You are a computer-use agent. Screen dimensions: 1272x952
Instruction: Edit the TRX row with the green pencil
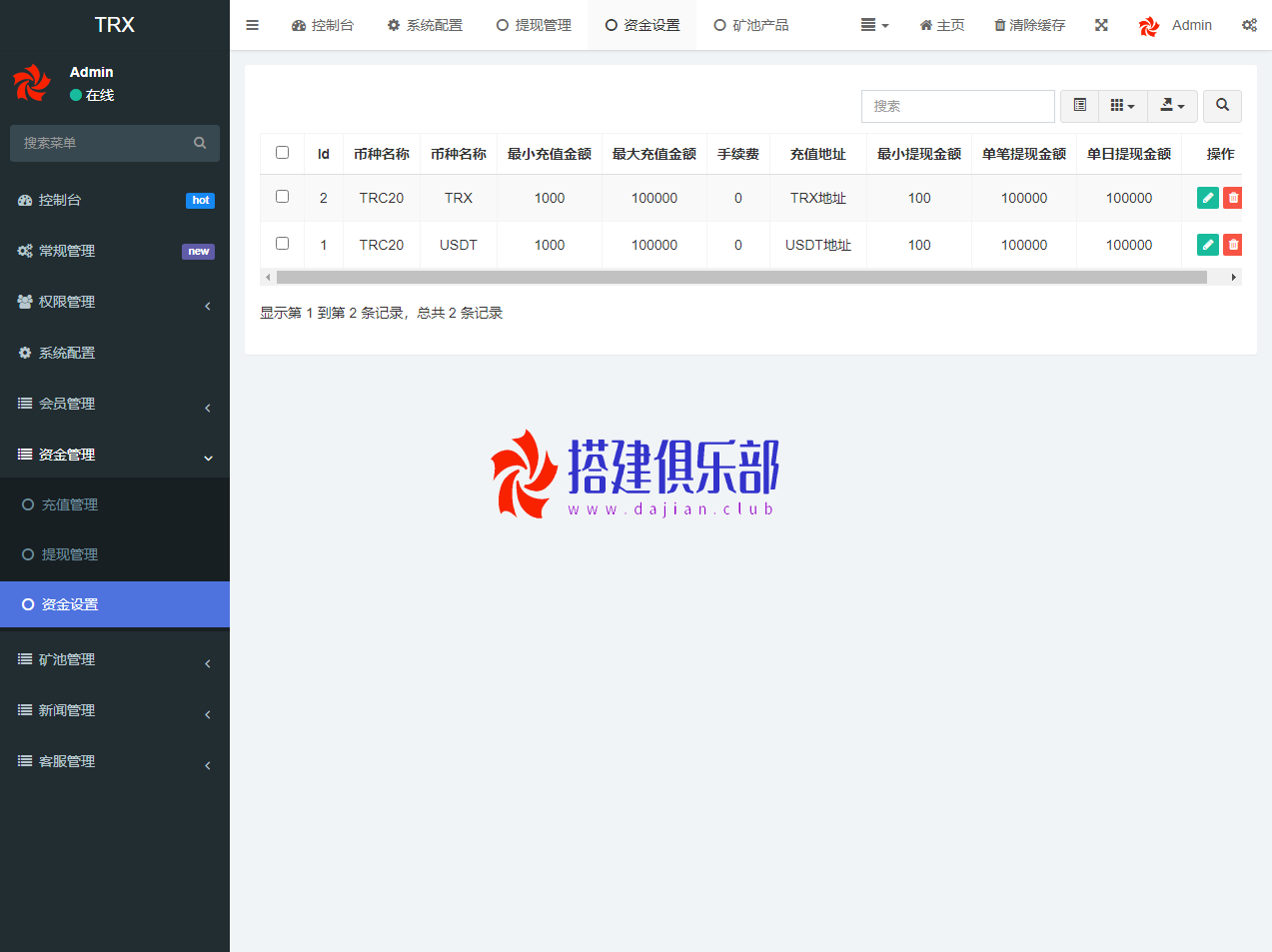click(1207, 198)
